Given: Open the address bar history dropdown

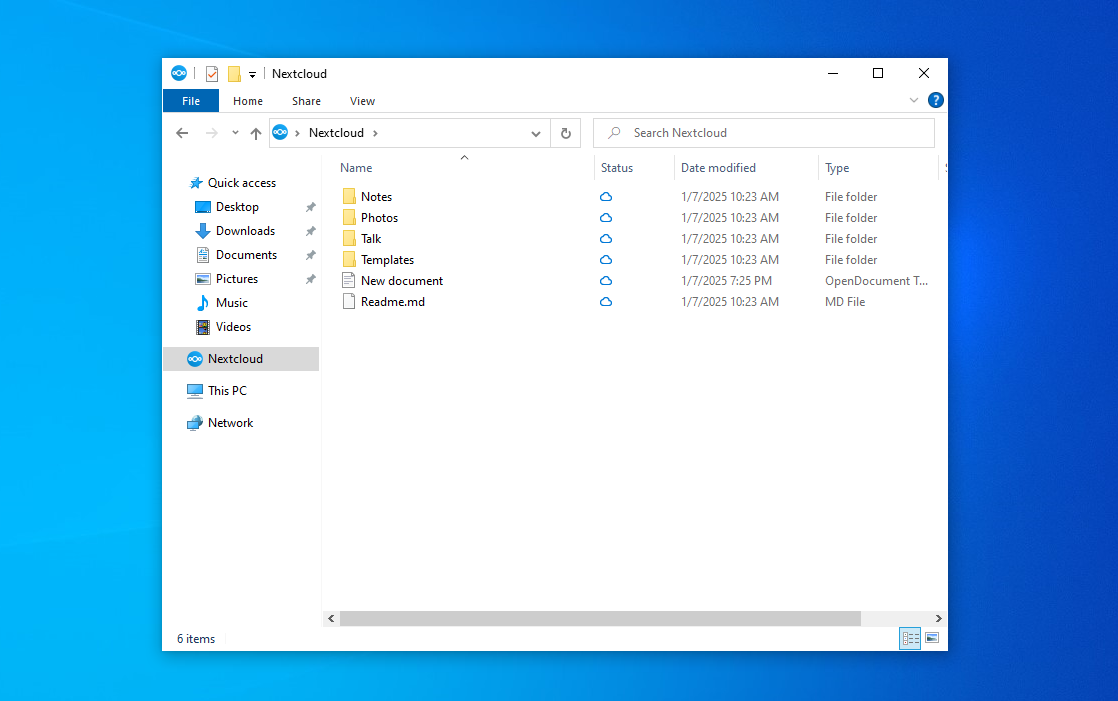Looking at the screenshot, I should 535,133.
